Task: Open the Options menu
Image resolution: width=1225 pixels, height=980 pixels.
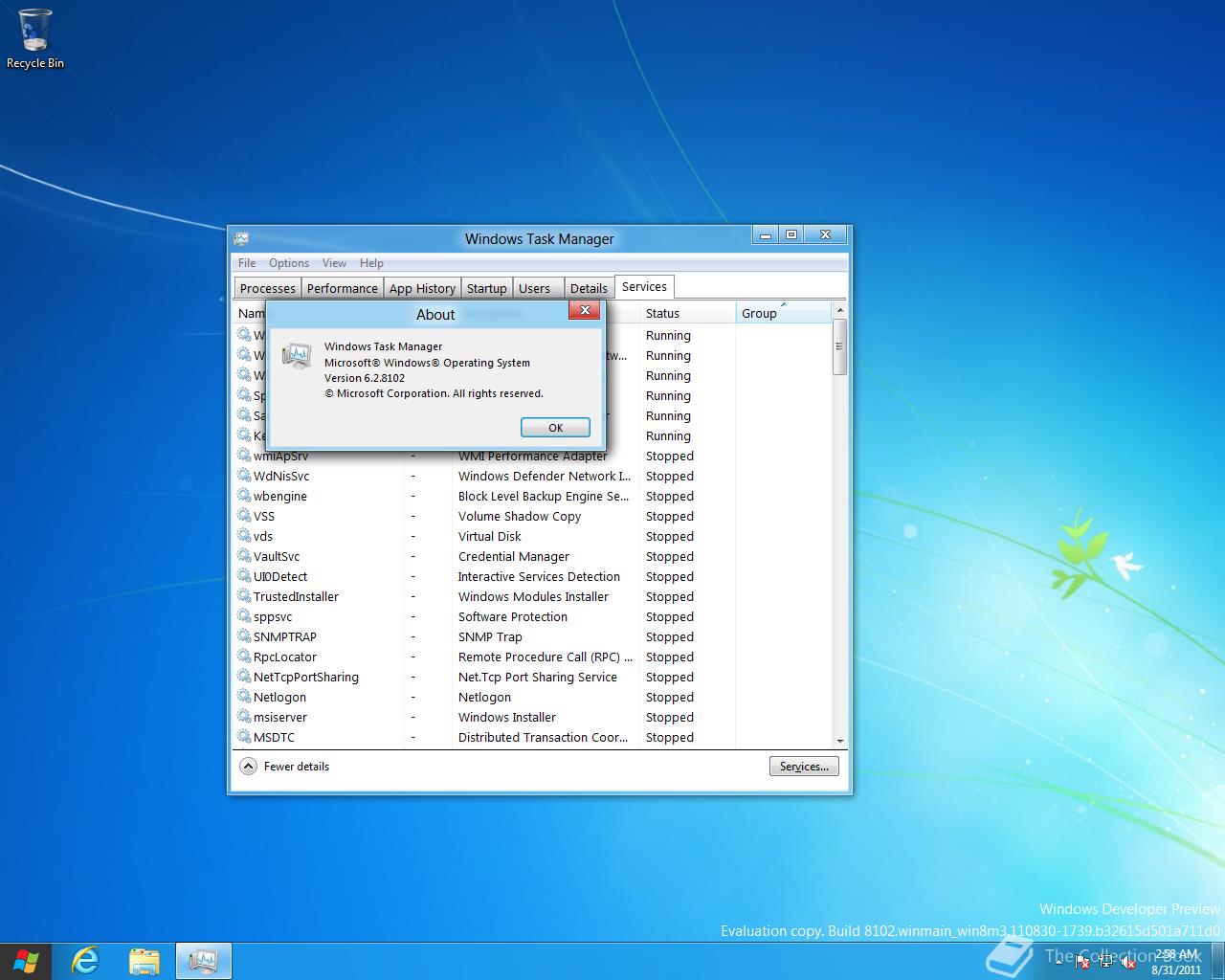Action: click(288, 263)
